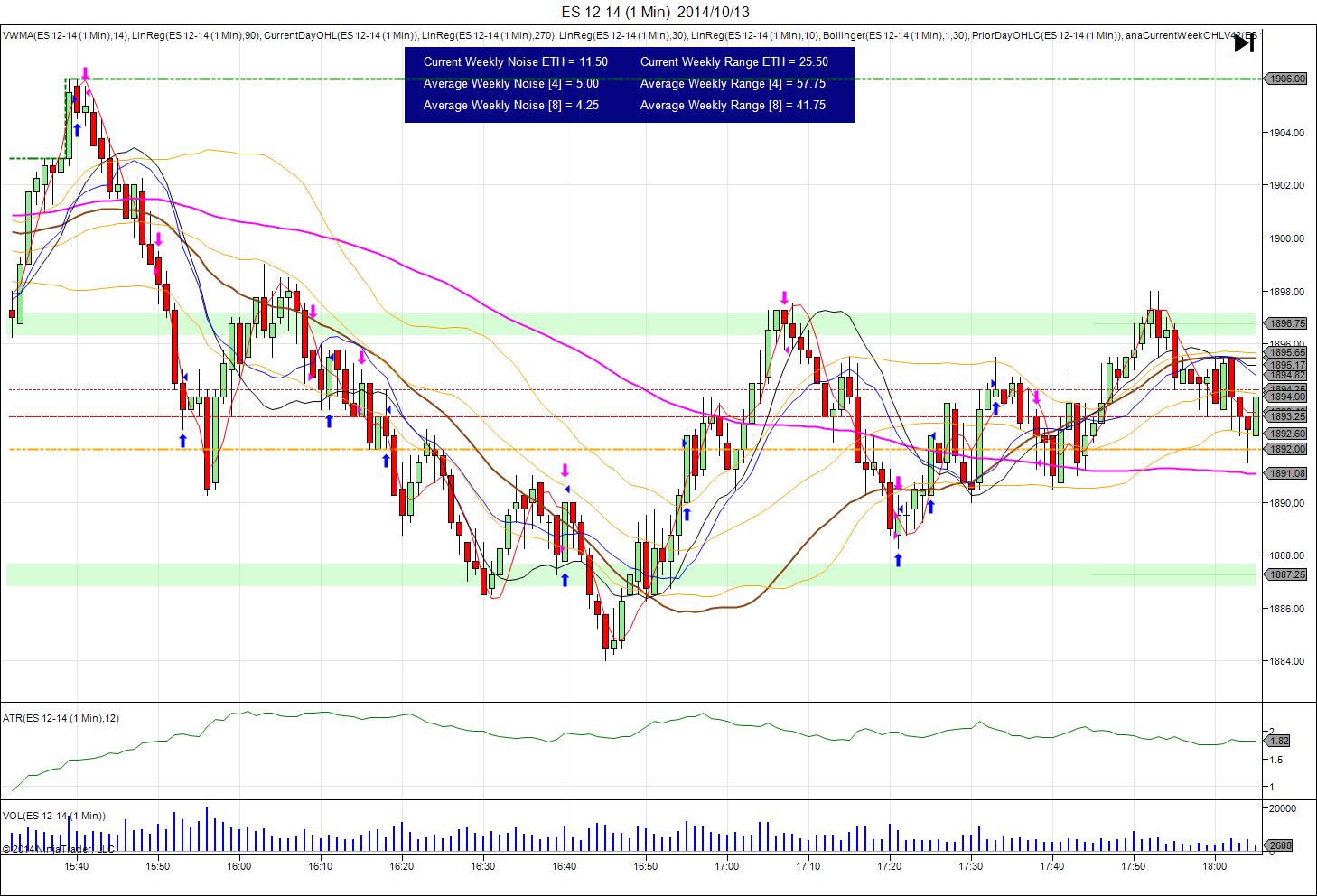
Task: Click the 1891.08 price marker
Action: click(x=1286, y=473)
